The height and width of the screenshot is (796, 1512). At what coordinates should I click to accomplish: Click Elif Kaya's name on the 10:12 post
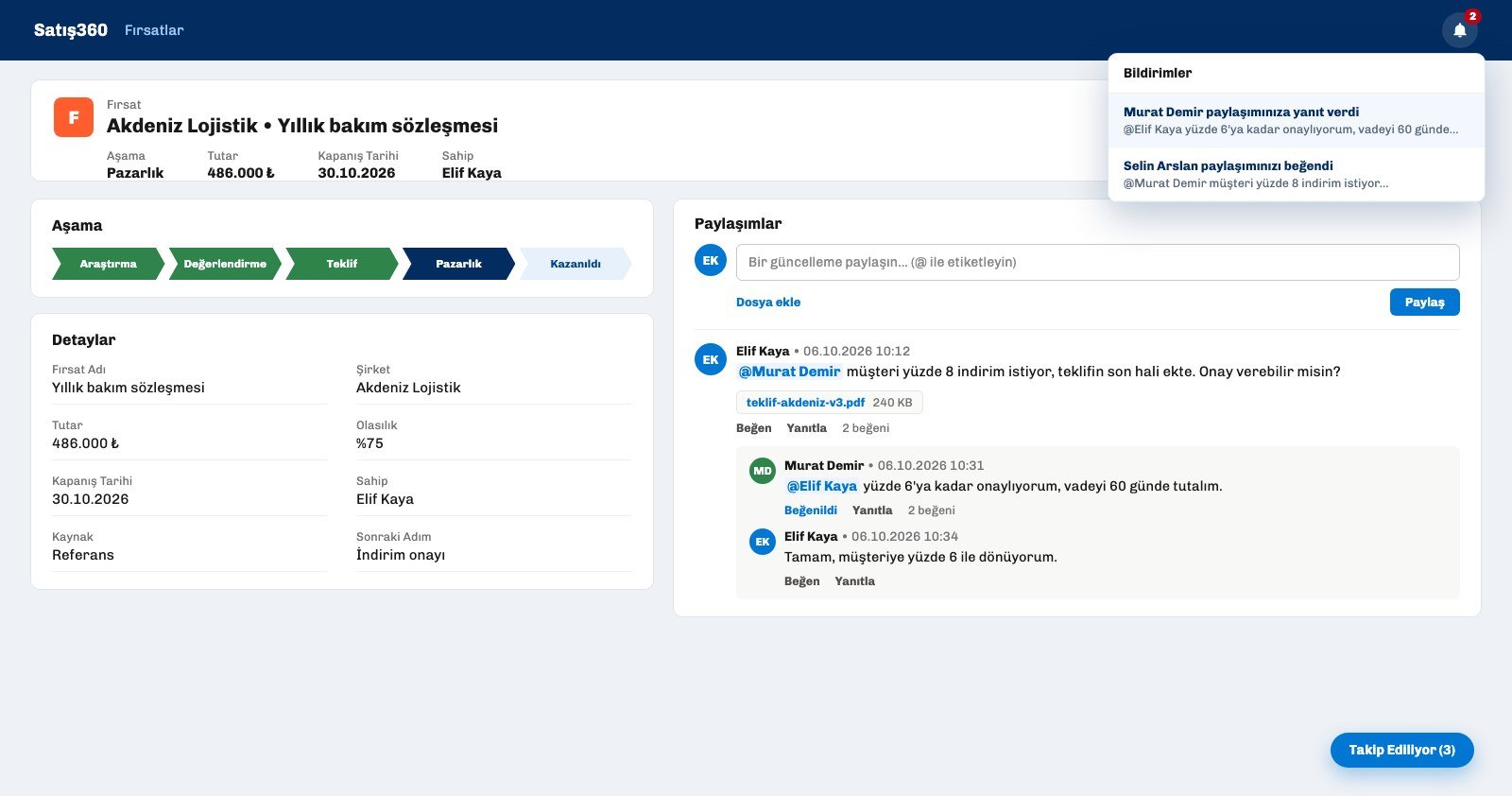(763, 351)
